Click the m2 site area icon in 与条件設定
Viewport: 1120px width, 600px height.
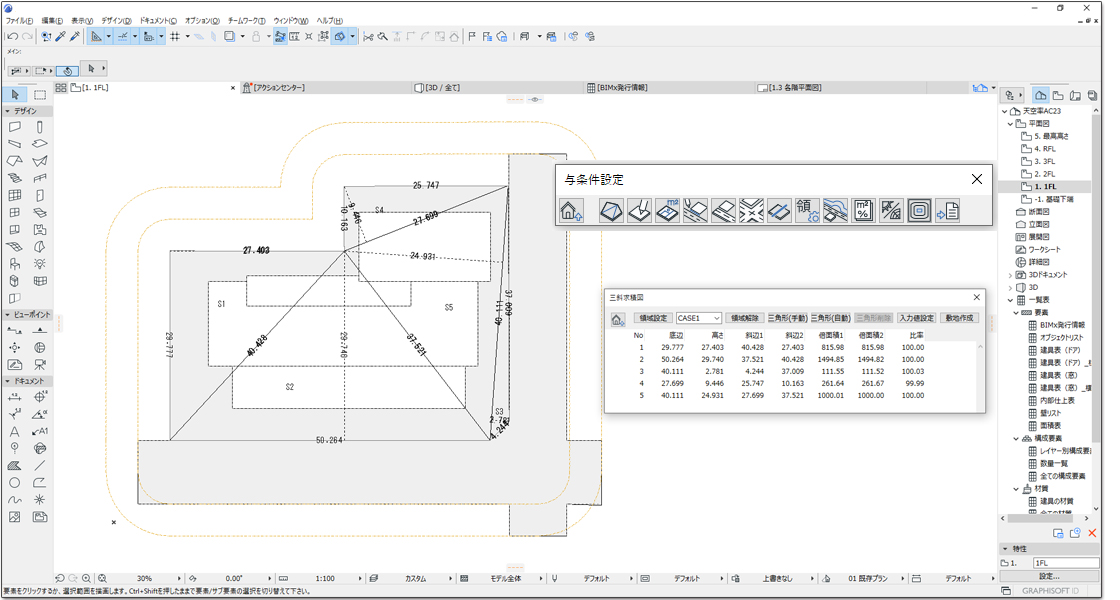coord(667,211)
